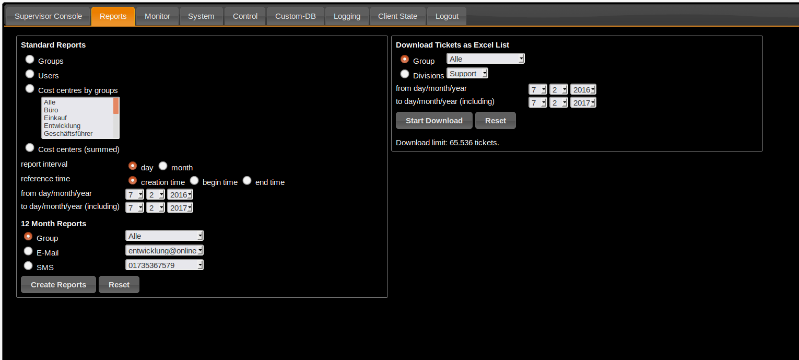
Task: Switch to the Logging tab
Action: (347, 16)
